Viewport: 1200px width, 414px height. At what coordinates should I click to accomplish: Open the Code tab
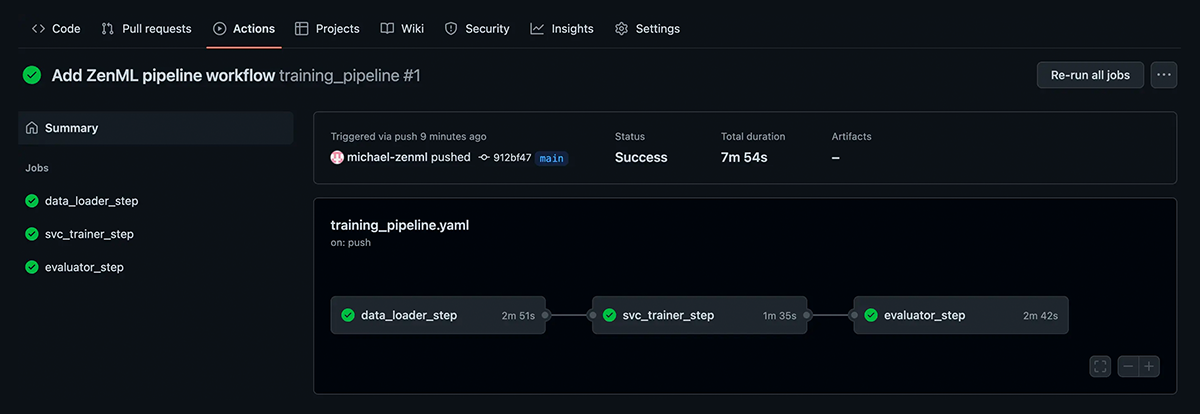(56, 29)
